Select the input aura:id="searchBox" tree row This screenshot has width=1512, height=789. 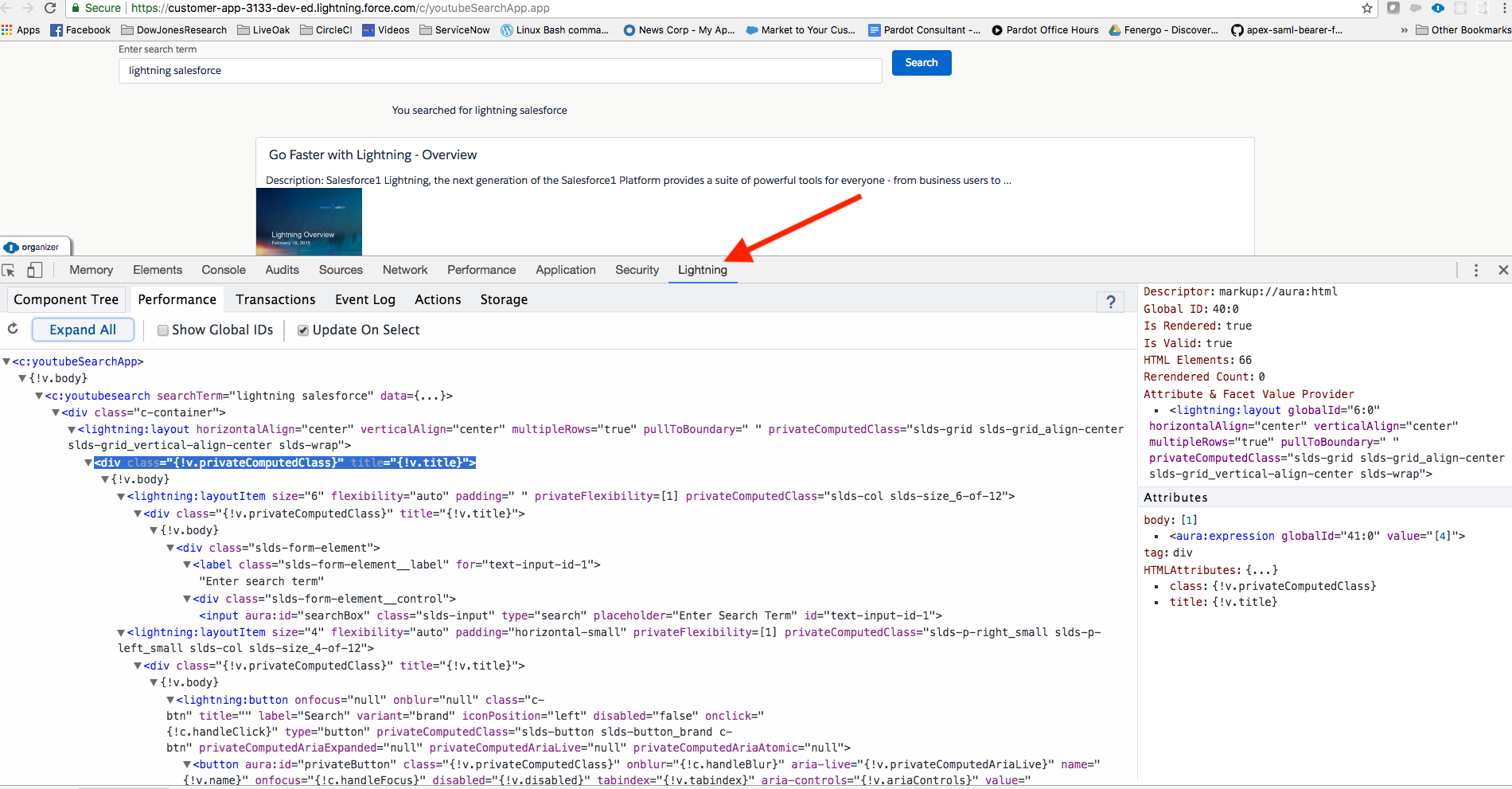[x=571, y=615]
